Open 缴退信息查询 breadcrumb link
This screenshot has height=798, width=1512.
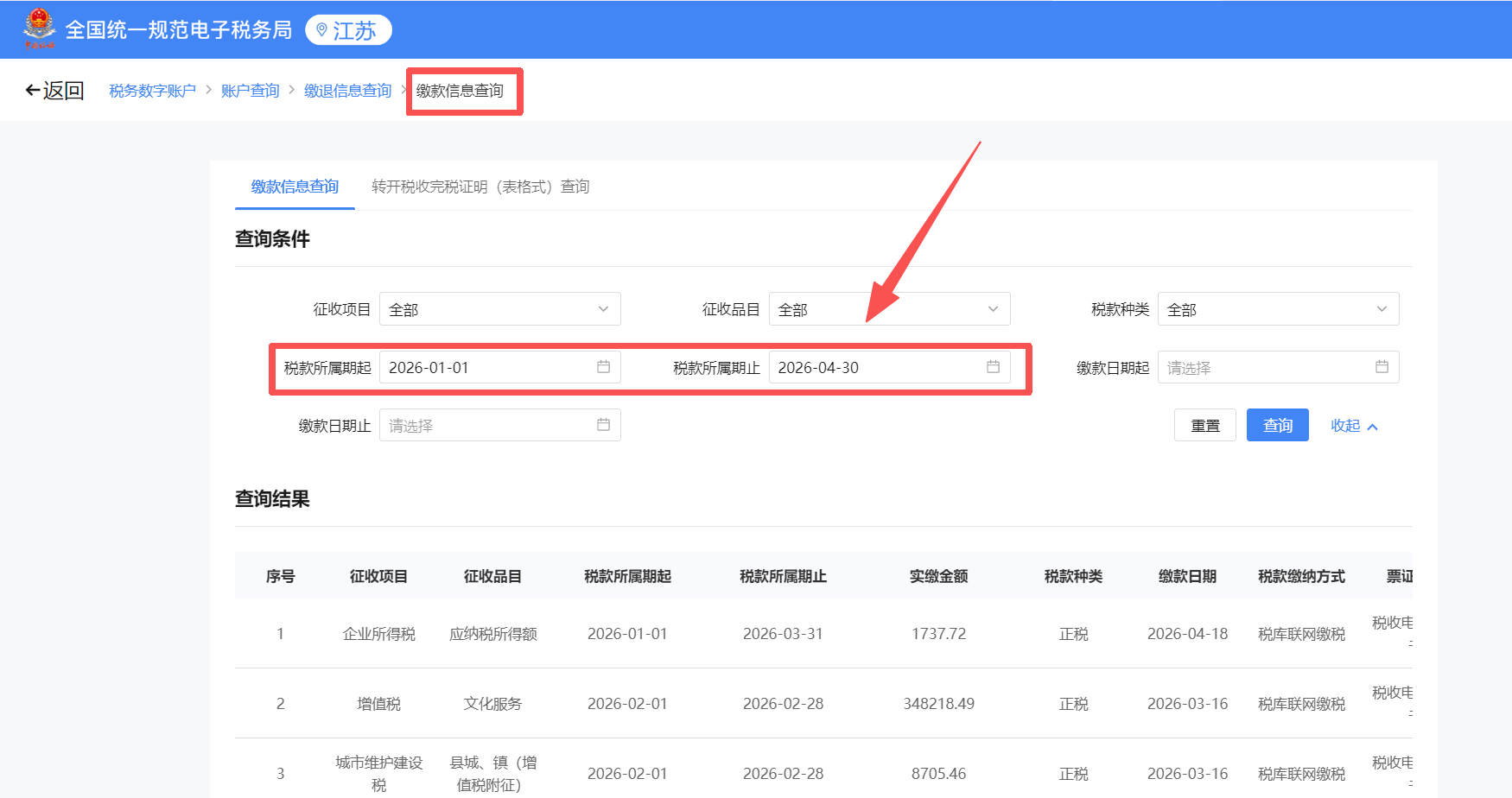(347, 91)
